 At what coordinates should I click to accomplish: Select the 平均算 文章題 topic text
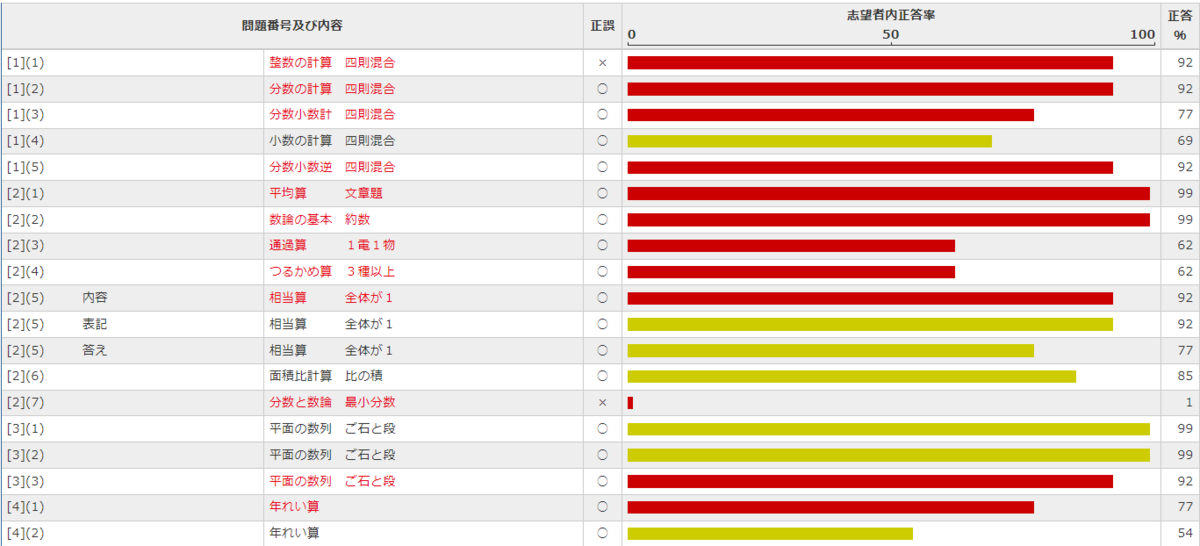click(326, 193)
